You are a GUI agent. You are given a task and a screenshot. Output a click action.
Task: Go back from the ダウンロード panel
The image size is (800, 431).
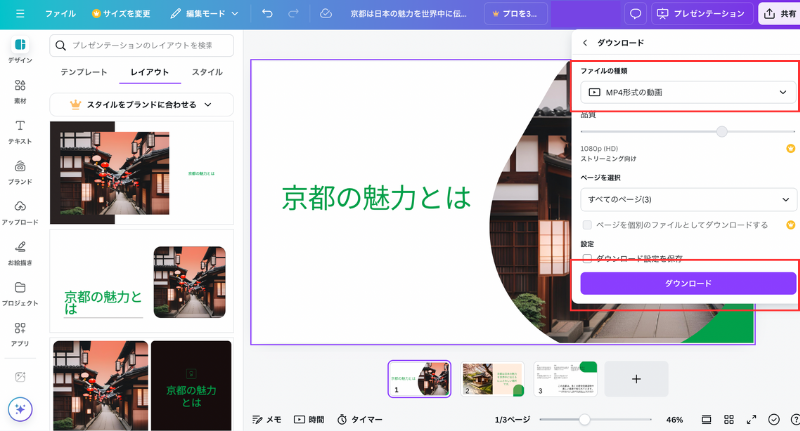click(x=585, y=43)
